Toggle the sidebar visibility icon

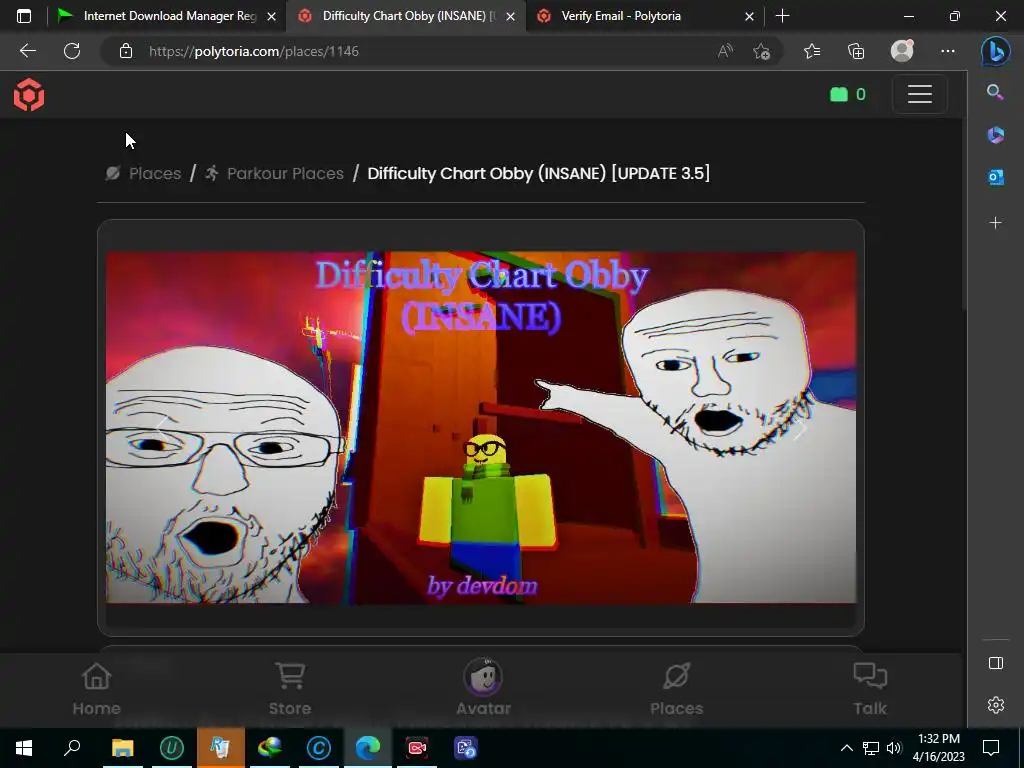pos(995,663)
